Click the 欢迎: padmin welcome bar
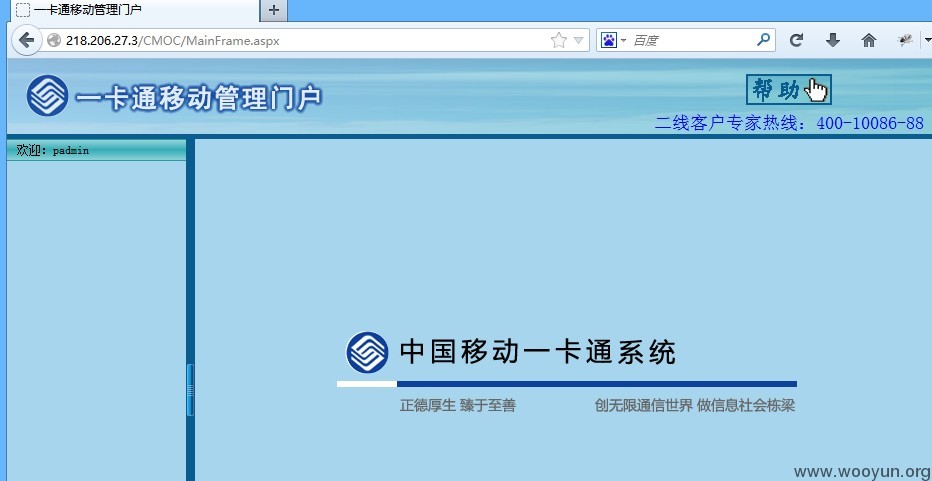The width and height of the screenshot is (932, 481). pos(96,150)
